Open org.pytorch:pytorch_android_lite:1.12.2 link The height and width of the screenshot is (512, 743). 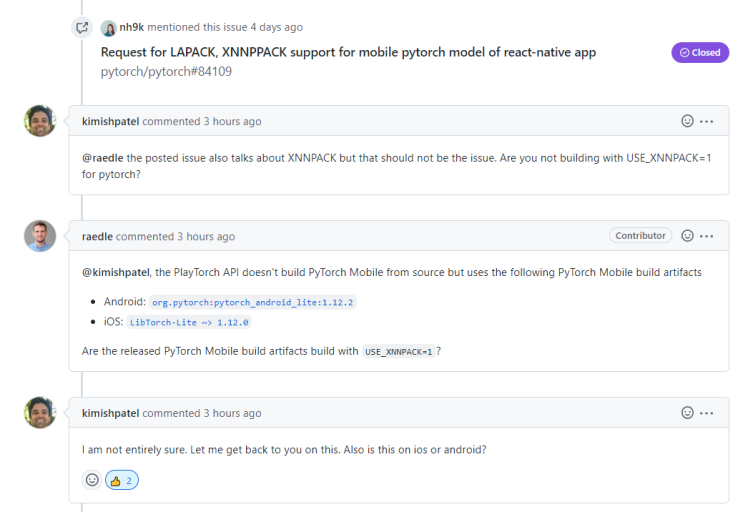[253, 302]
